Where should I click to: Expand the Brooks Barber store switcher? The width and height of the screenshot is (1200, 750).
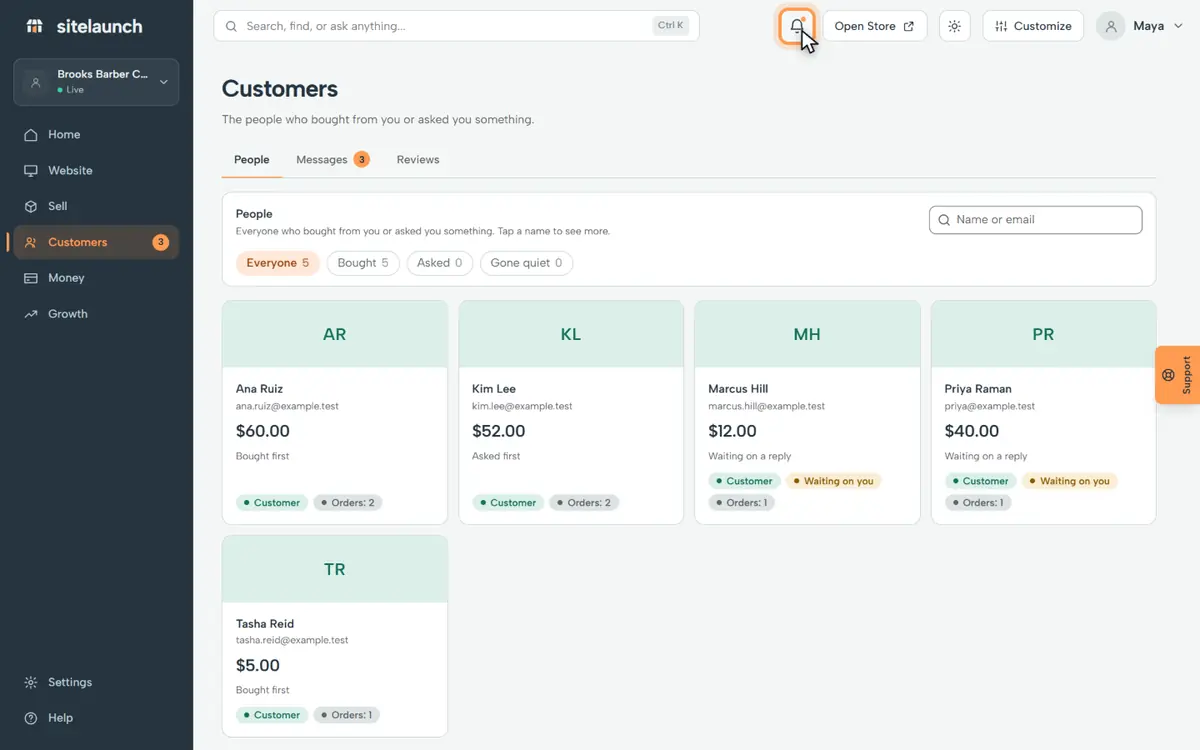click(96, 82)
